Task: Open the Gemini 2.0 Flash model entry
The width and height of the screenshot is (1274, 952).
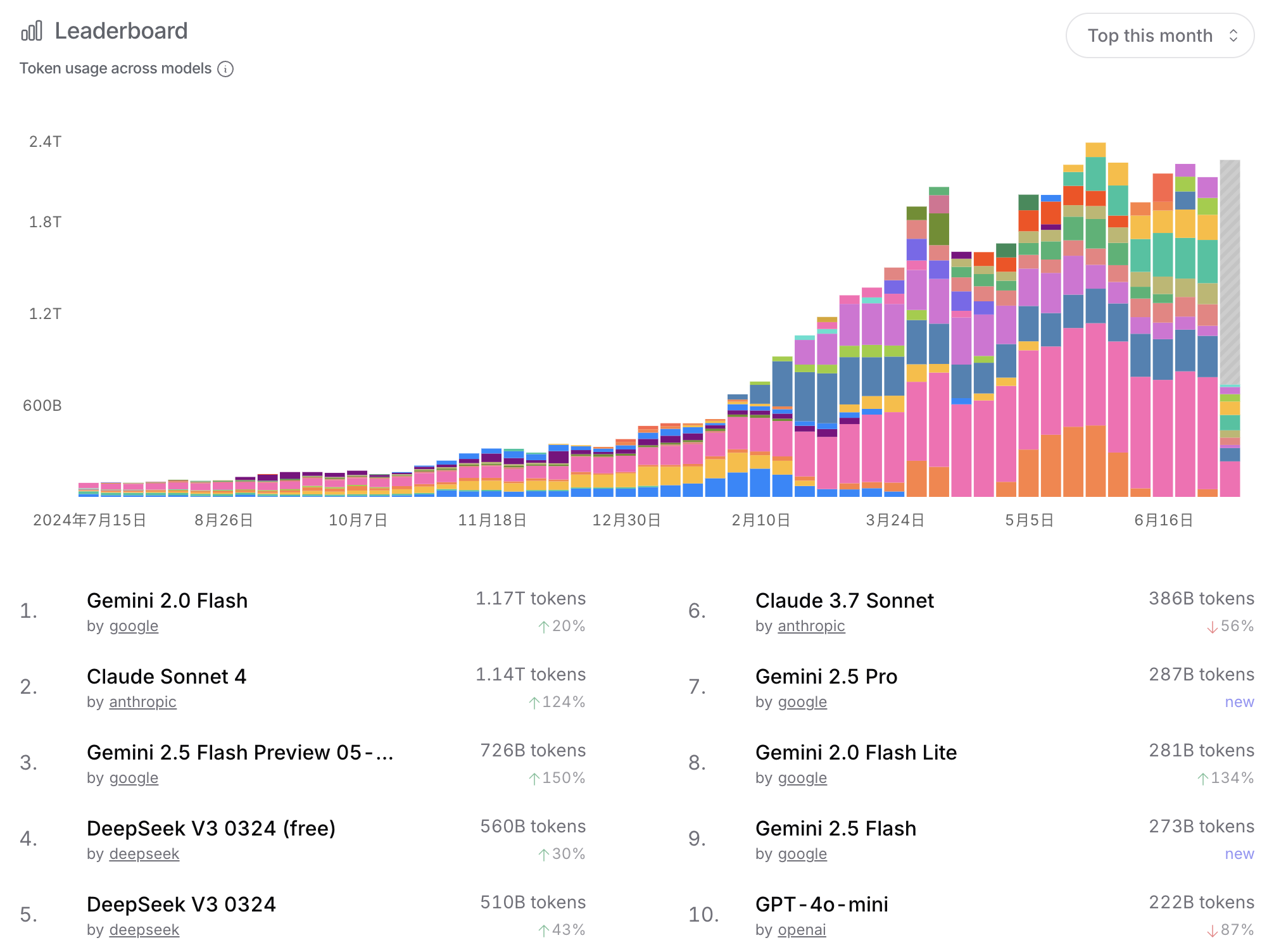Action: pos(167,600)
